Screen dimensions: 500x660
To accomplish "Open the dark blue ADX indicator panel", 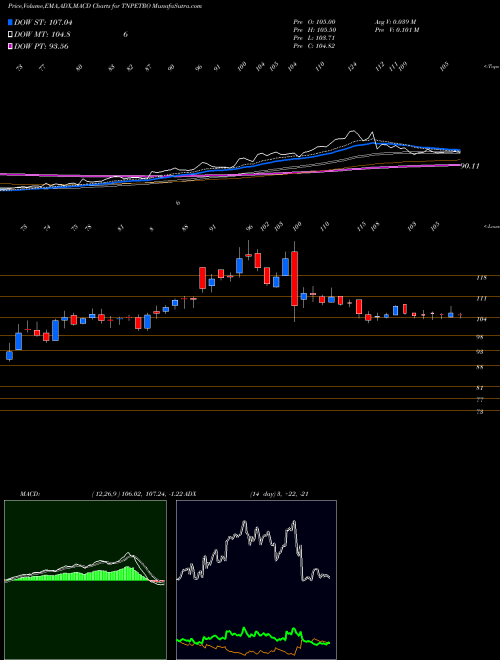I will (256, 580).
